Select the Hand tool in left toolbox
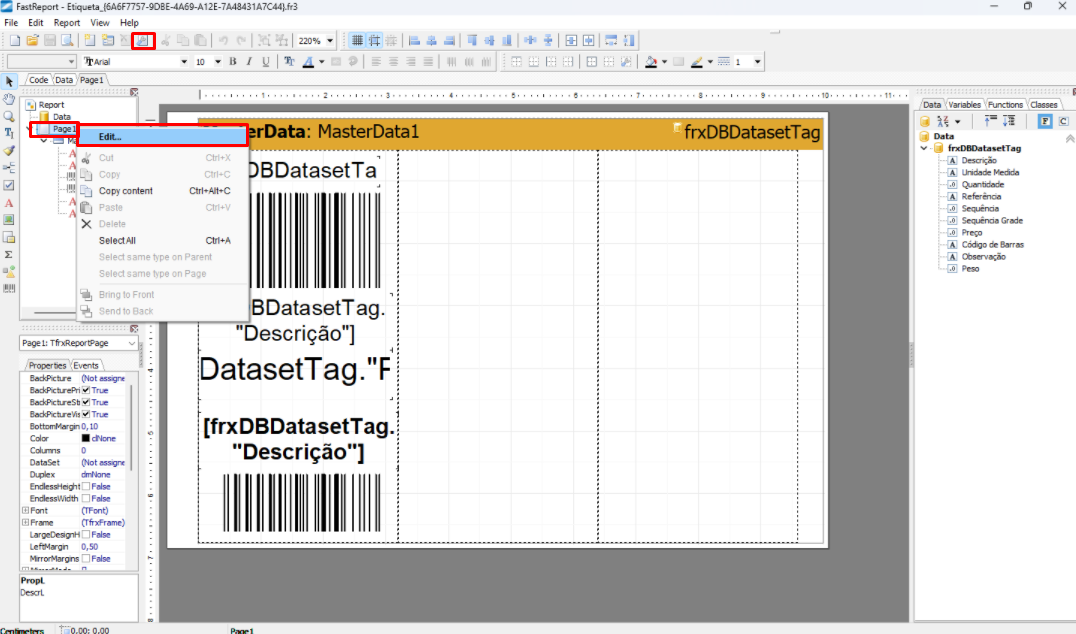 click(x=9, y=98)
